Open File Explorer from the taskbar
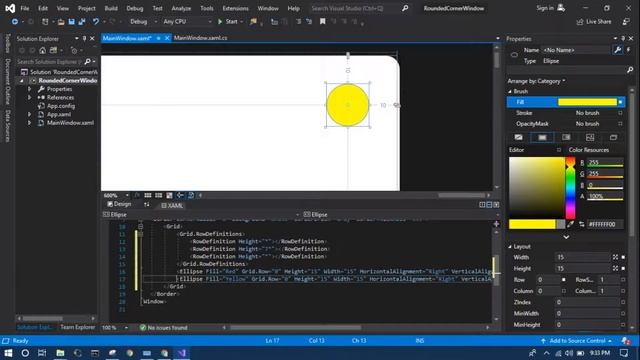 coord(60,353)
